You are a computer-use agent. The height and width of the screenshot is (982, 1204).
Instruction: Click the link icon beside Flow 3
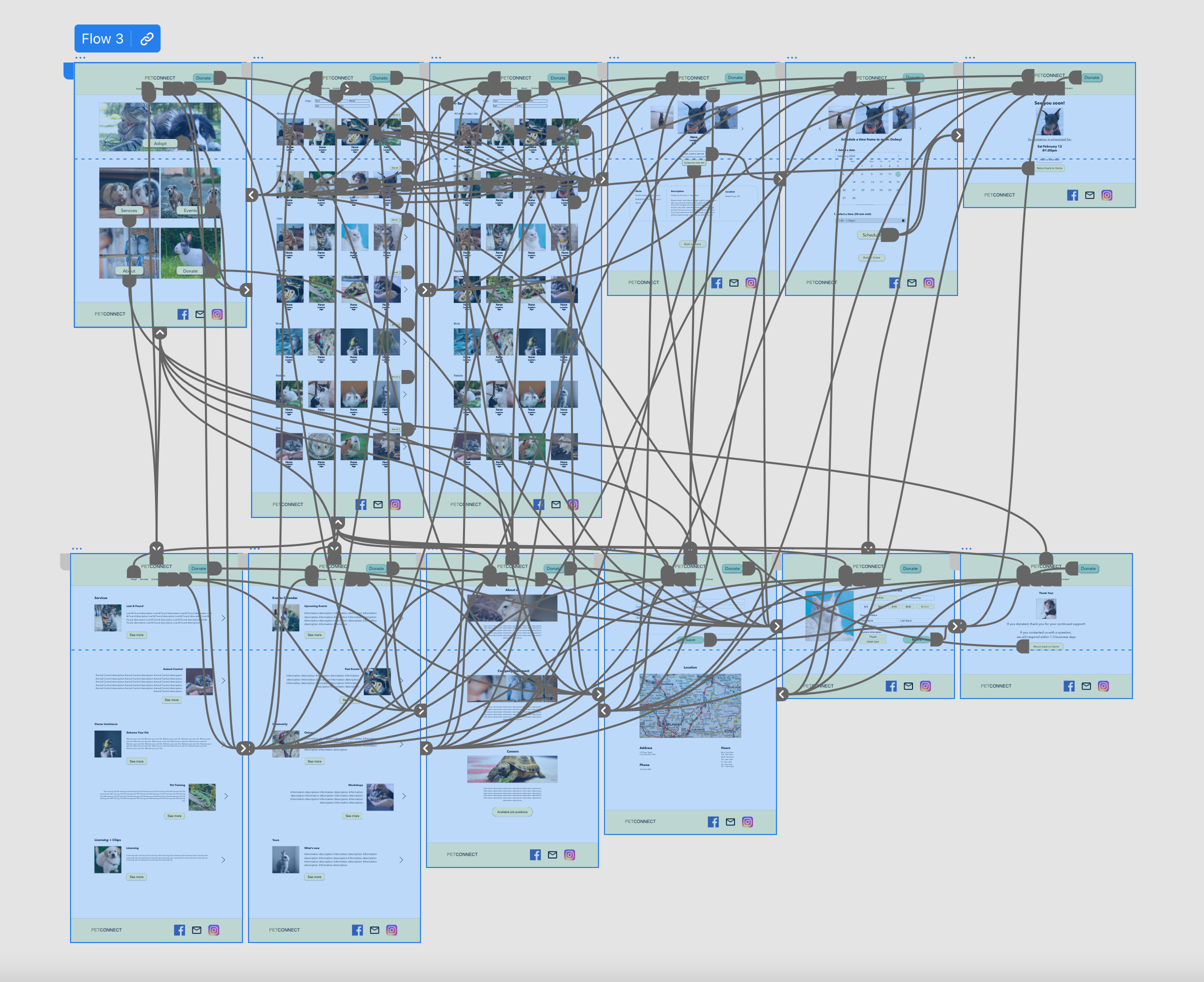[x=147, y=38]
